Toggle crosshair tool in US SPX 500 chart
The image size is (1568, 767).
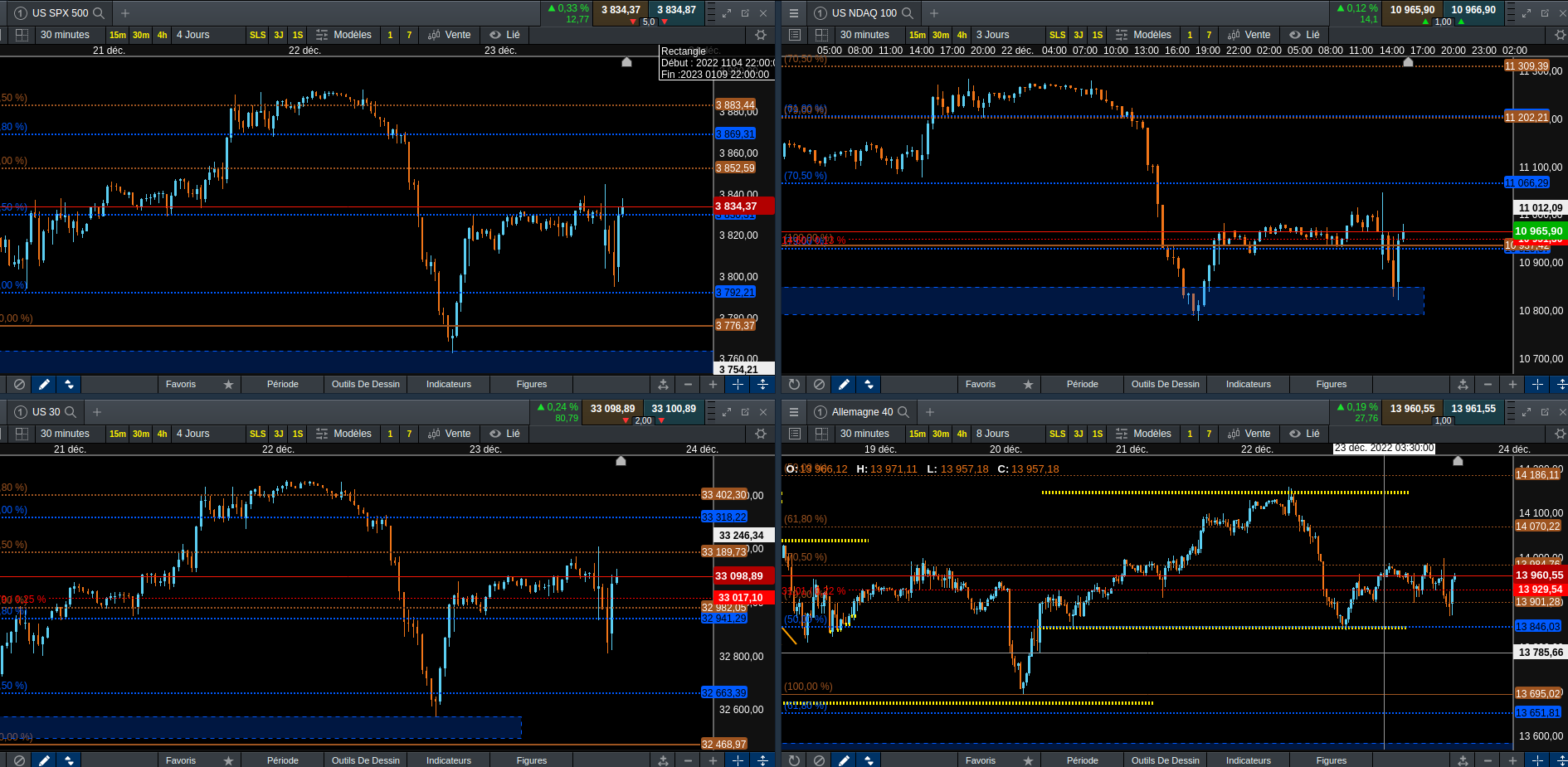pyautogui.click(x=738, y=384)
